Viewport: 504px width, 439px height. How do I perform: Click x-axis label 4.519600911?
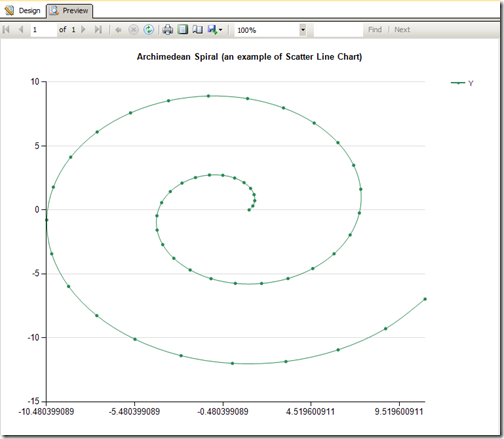click(310, 412)
